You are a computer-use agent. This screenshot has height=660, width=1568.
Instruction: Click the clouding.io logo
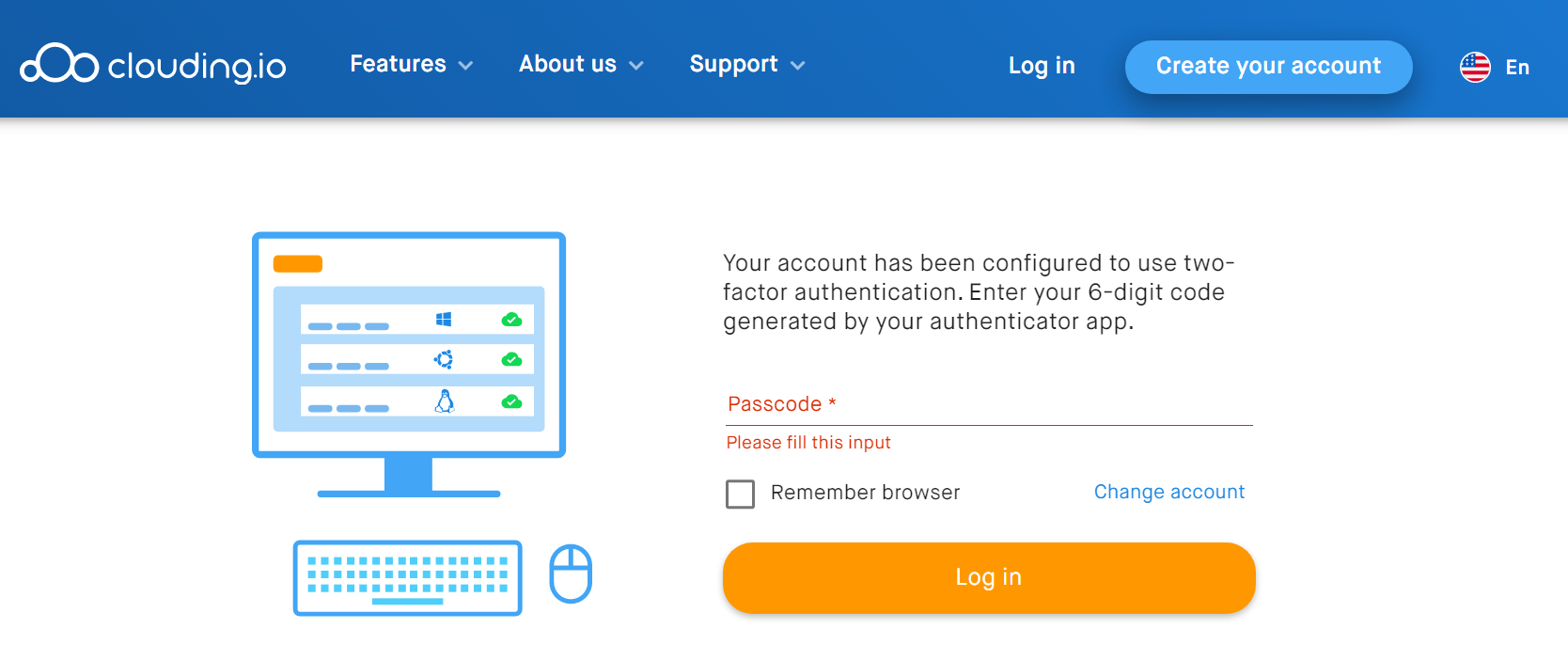point(153,64)
